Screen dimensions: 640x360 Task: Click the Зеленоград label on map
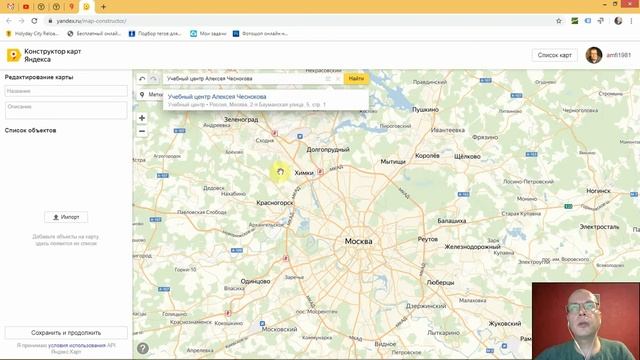[241, 120]
